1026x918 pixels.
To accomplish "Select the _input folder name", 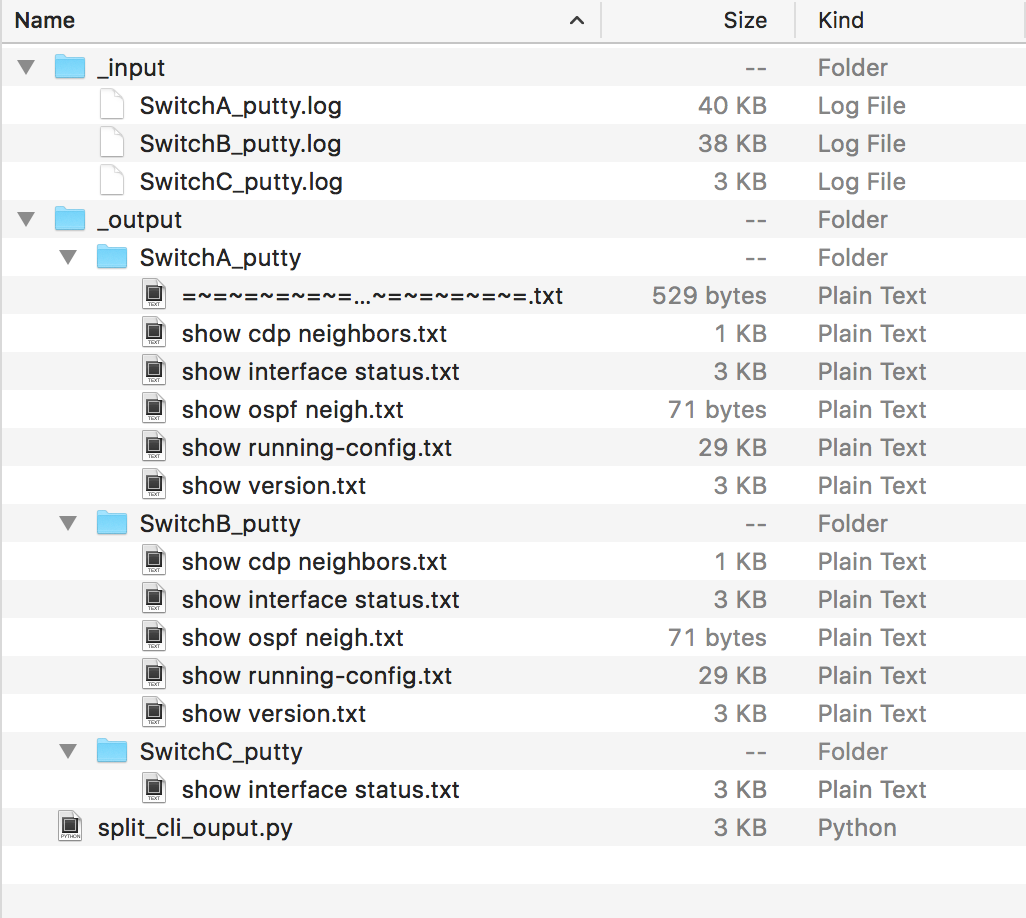I will pyautogui.click(x=131, y=67).
